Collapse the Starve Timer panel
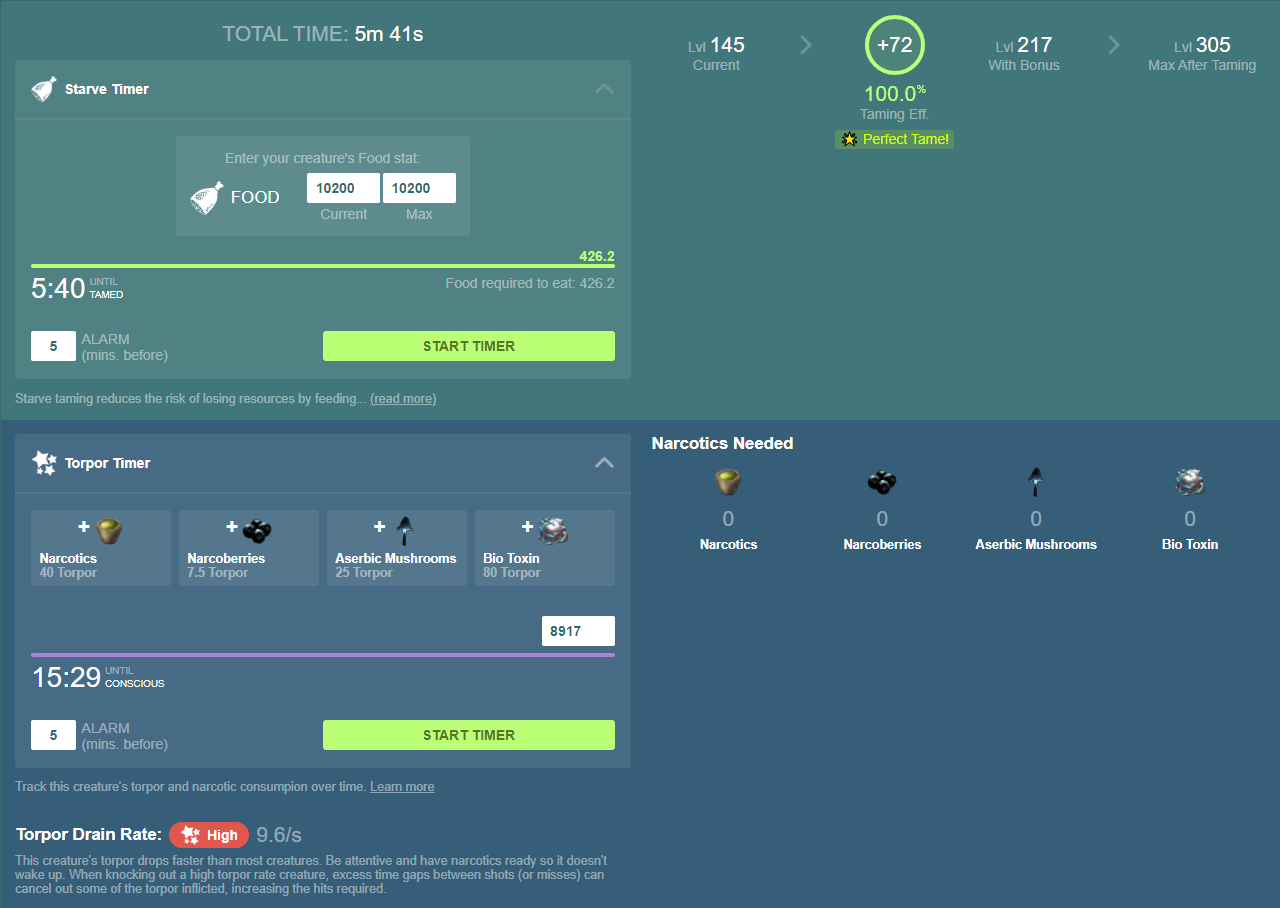 [x=604, y=89]
